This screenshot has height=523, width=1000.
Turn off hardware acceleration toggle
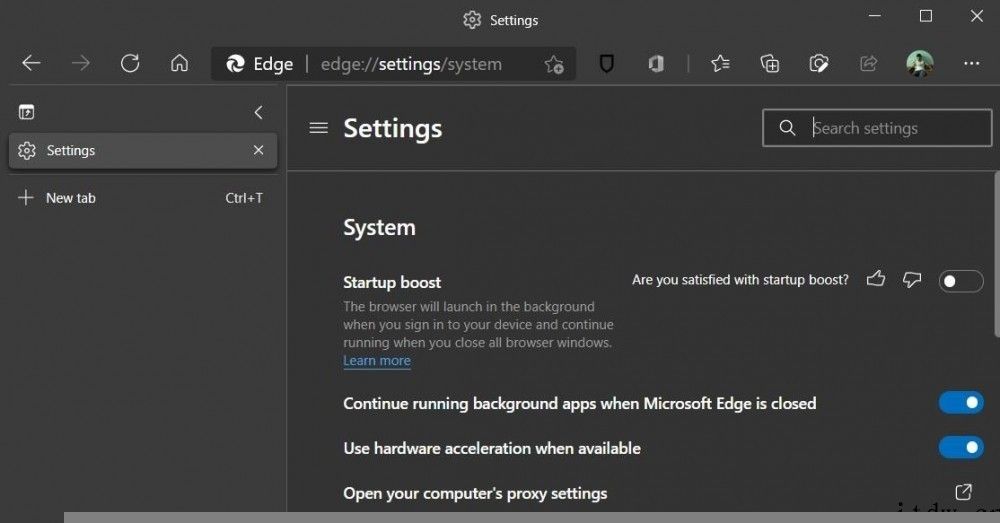tap(960, 447)
